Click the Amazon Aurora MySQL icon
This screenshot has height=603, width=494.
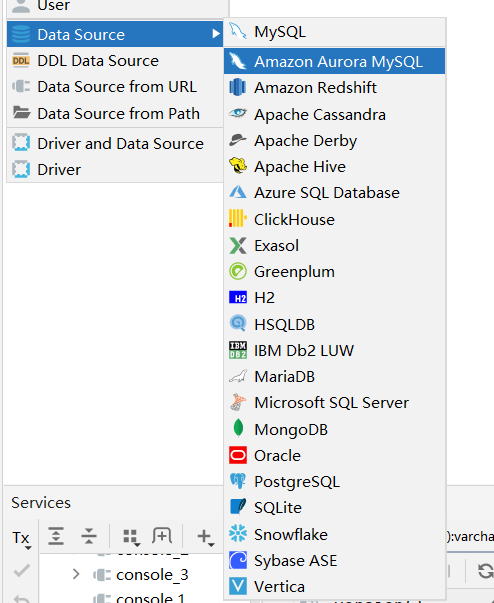[238, 61]
